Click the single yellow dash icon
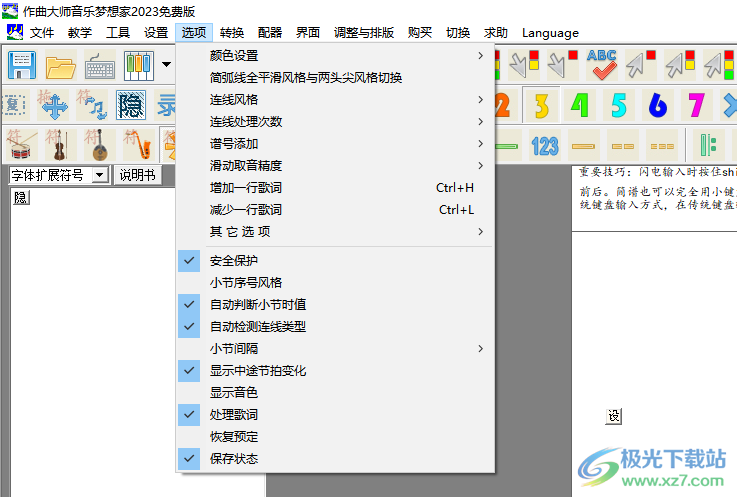The width and height of the screenshot is (737, 497). pos(583,146)
